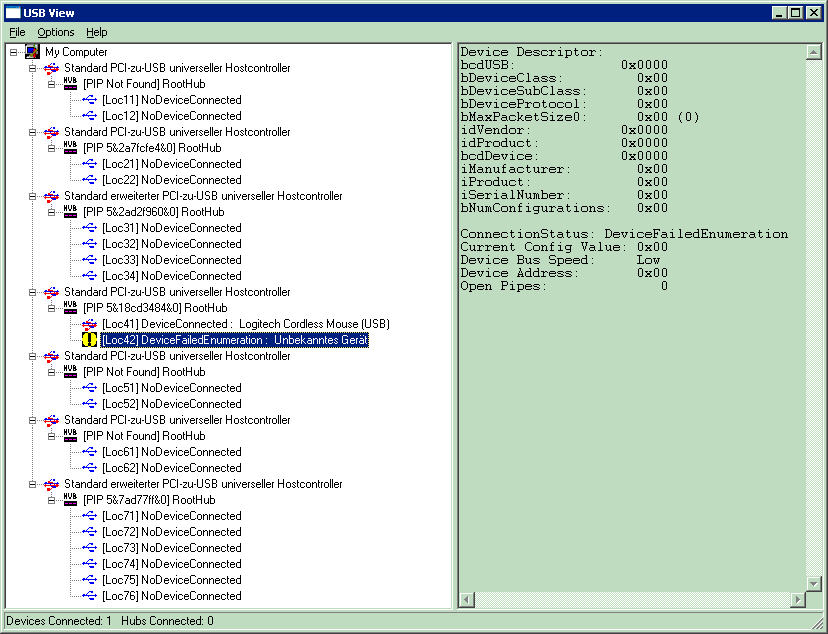Minimize the USB View window
This screenshot has width=828, height=634.
779,13
